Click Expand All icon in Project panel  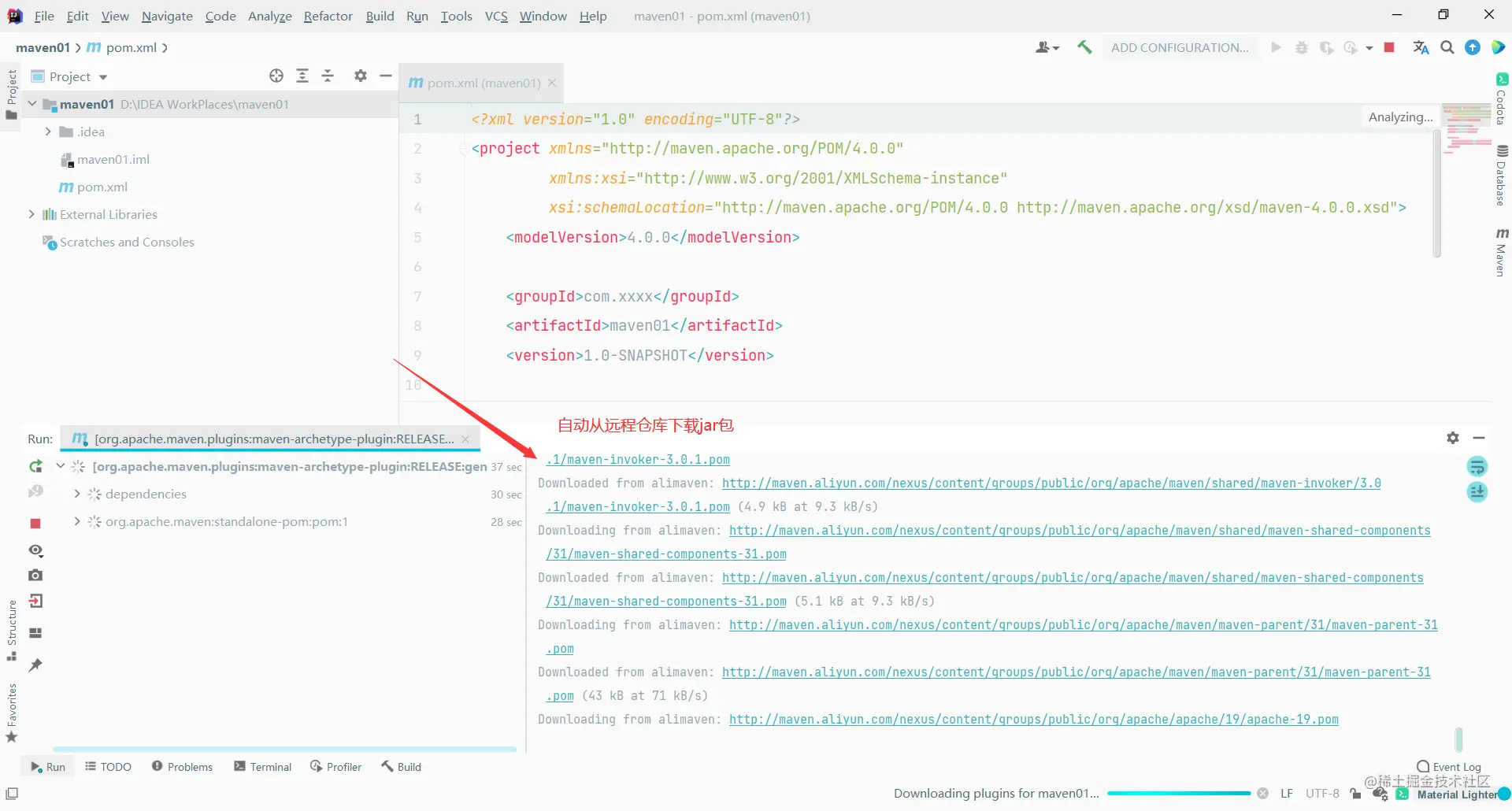302,76
